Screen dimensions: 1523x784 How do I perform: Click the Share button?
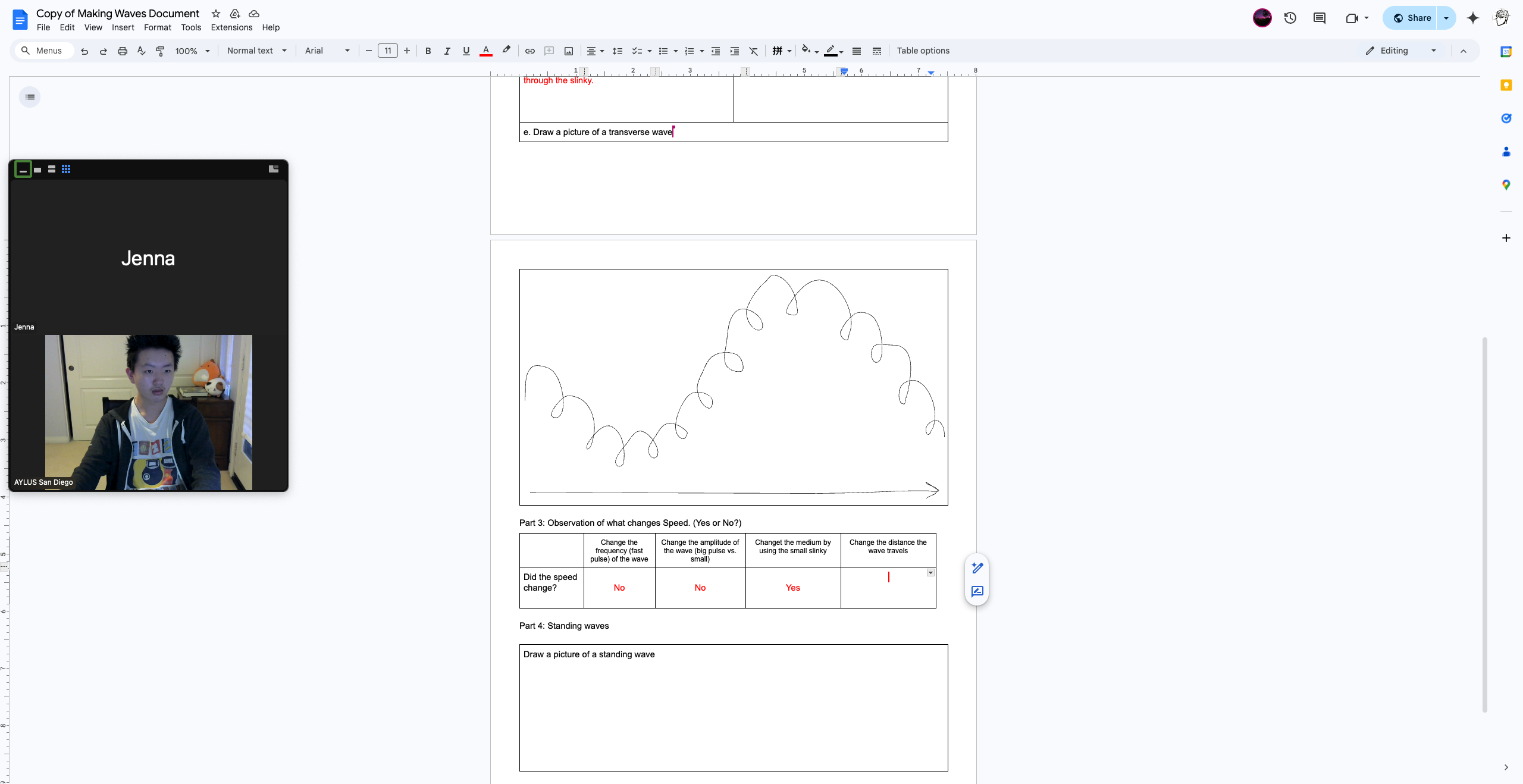(1410, 18)
